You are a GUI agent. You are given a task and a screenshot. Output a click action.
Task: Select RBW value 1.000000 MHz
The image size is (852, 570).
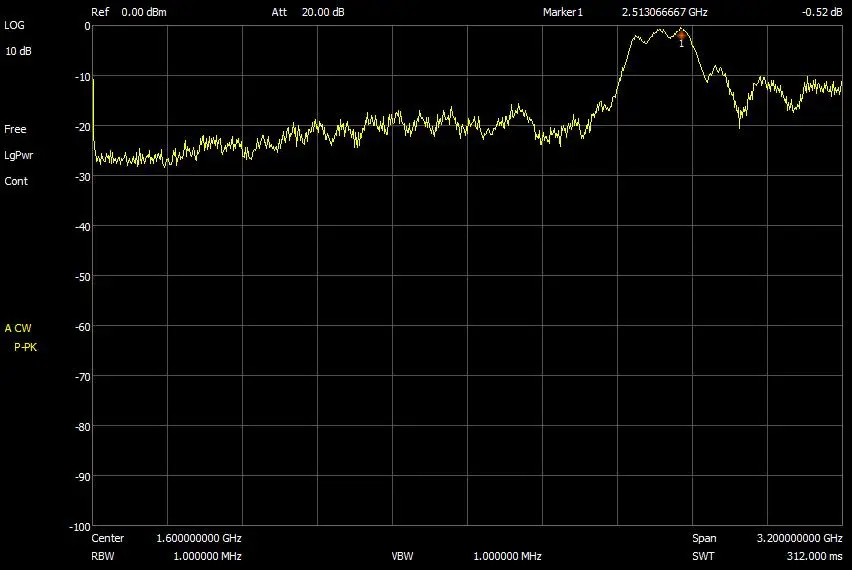(208, 556)
